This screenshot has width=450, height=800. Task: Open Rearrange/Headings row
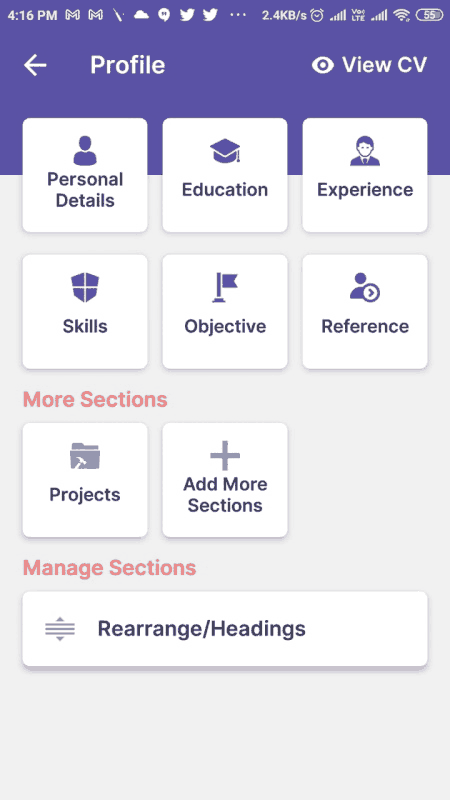coord(225,629)
